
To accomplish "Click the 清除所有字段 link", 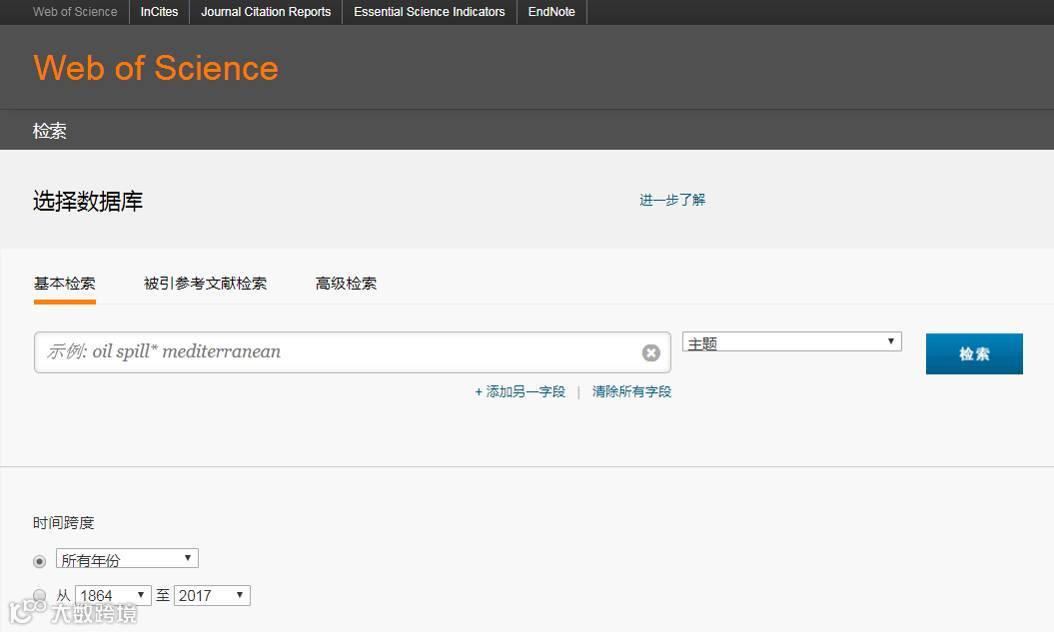I will 632,392.
